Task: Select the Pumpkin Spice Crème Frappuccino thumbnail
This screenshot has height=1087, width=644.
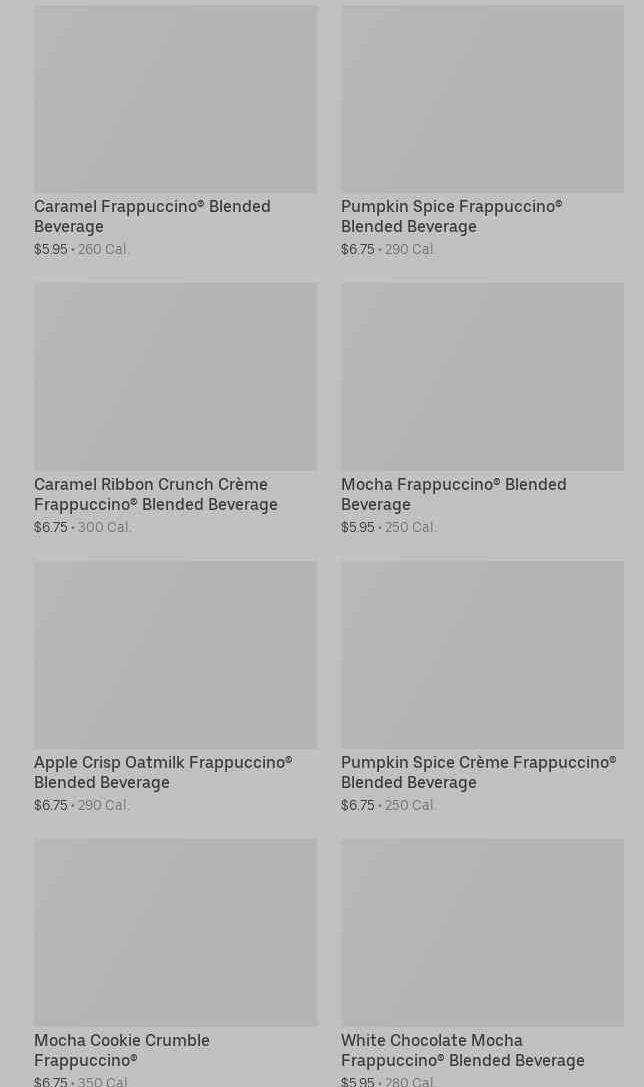Action: pos(482,654)
